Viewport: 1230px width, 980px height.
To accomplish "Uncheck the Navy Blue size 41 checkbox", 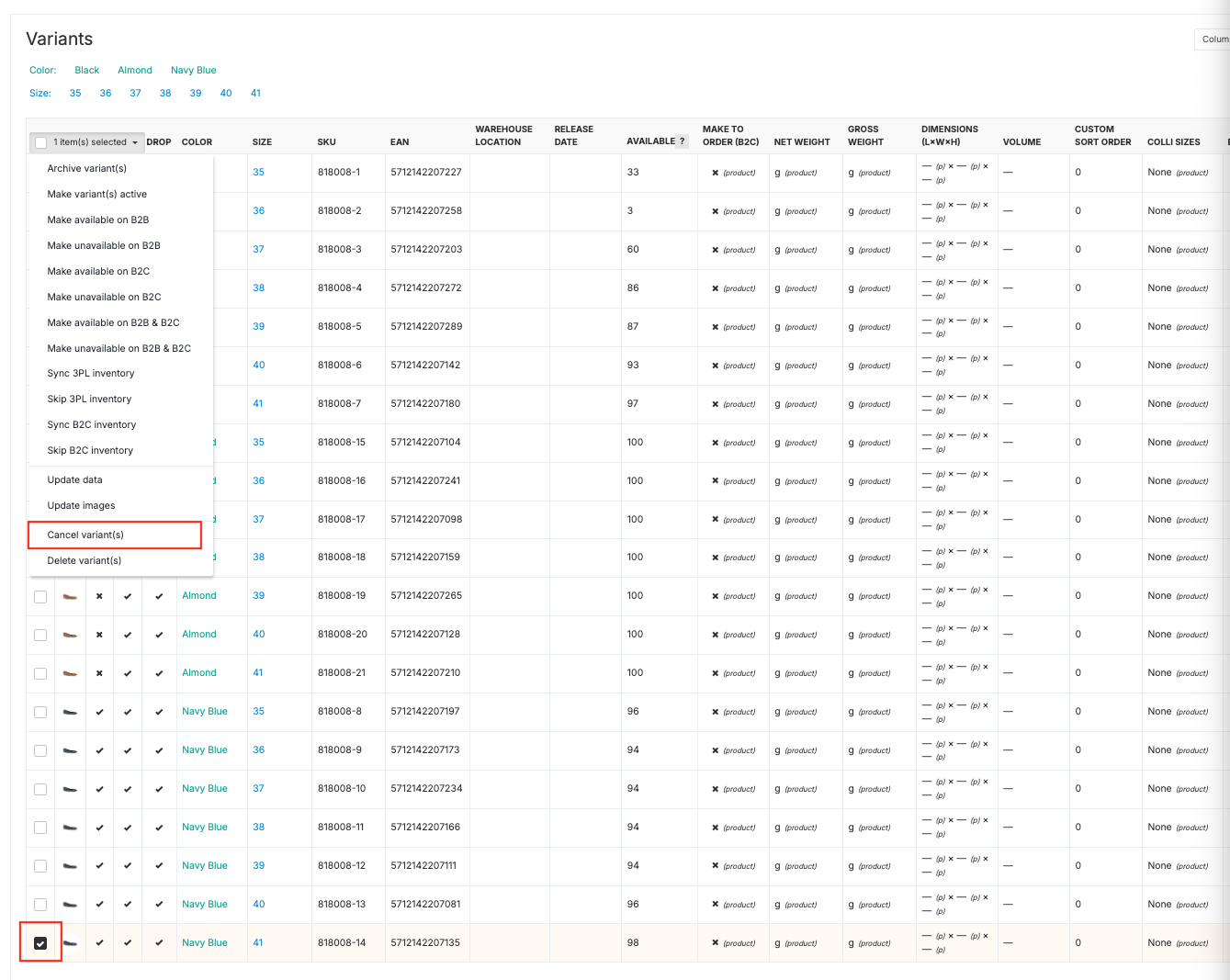I will [40, 943].
